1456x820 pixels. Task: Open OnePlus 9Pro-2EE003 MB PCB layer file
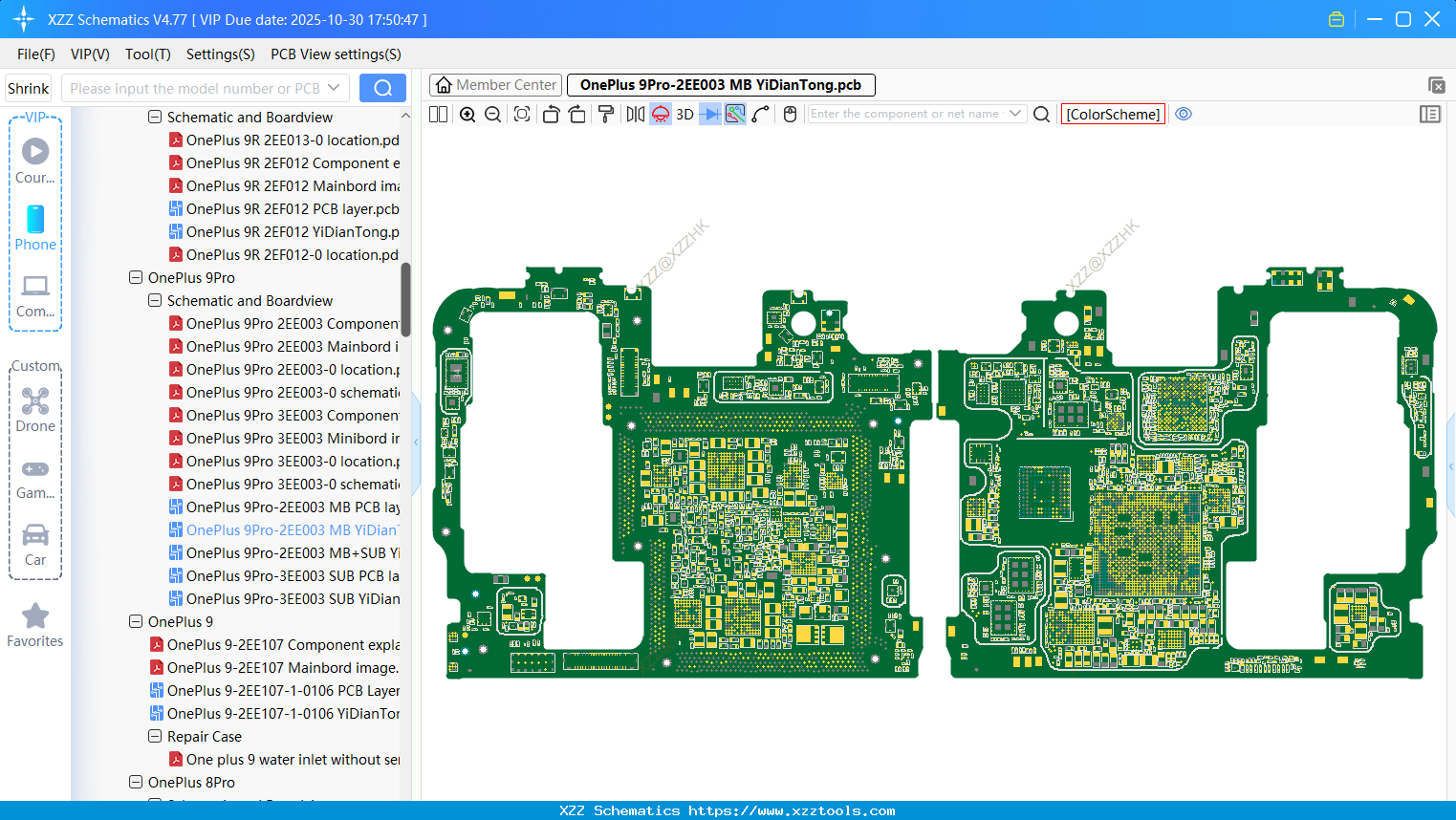[293, 507]
